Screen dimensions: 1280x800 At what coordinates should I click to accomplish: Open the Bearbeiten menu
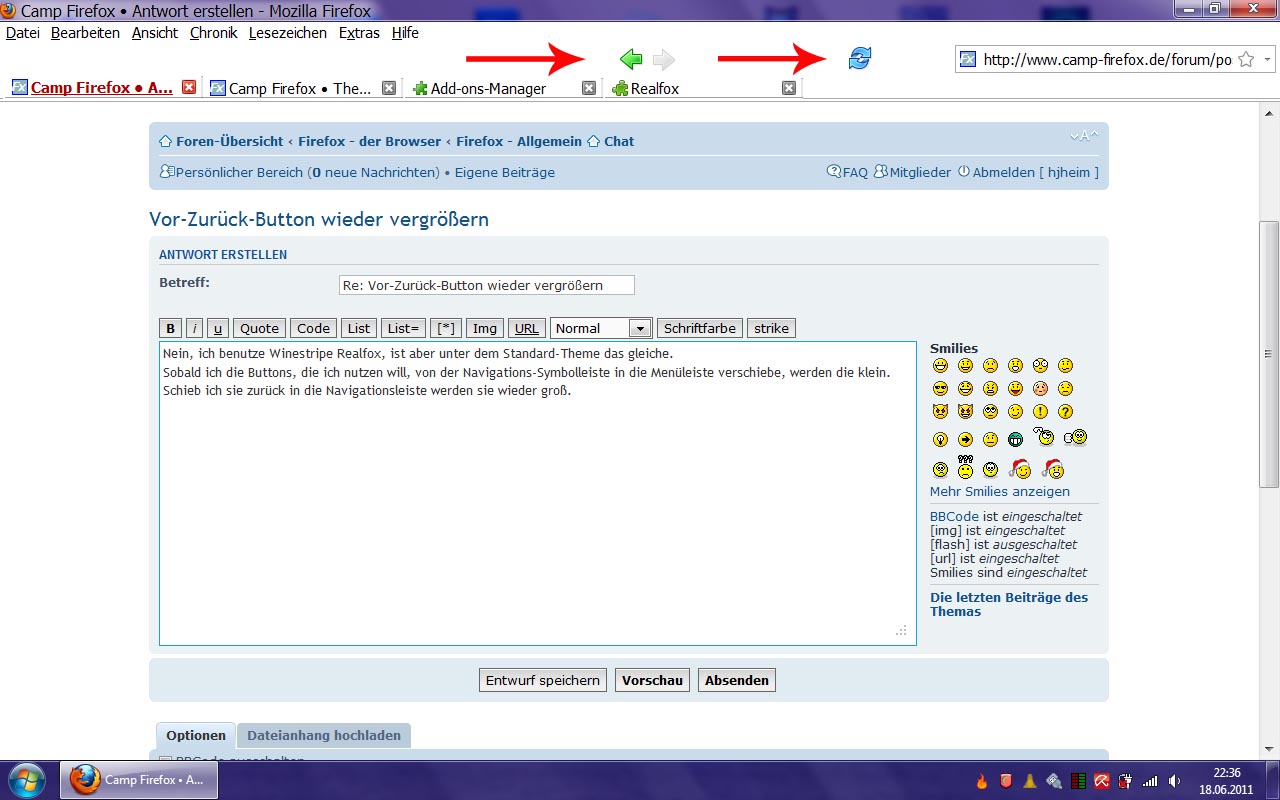tap(85, 33)
